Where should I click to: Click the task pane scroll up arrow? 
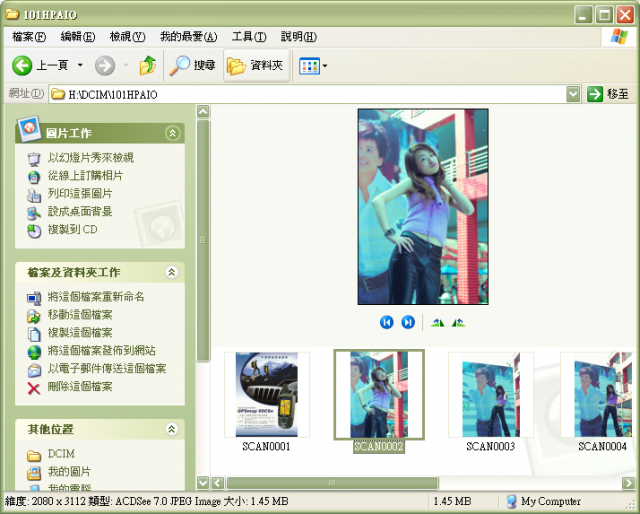click(203, 111)
